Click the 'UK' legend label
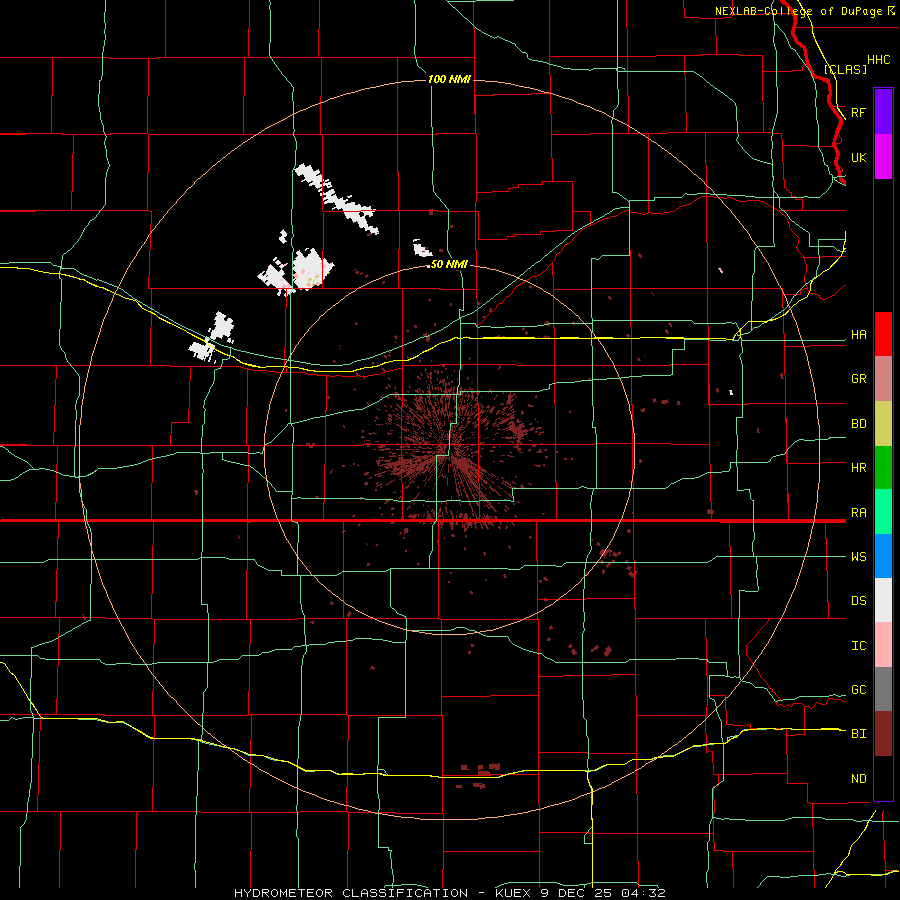This screenshot has width=900, height=900. [859, 157]
